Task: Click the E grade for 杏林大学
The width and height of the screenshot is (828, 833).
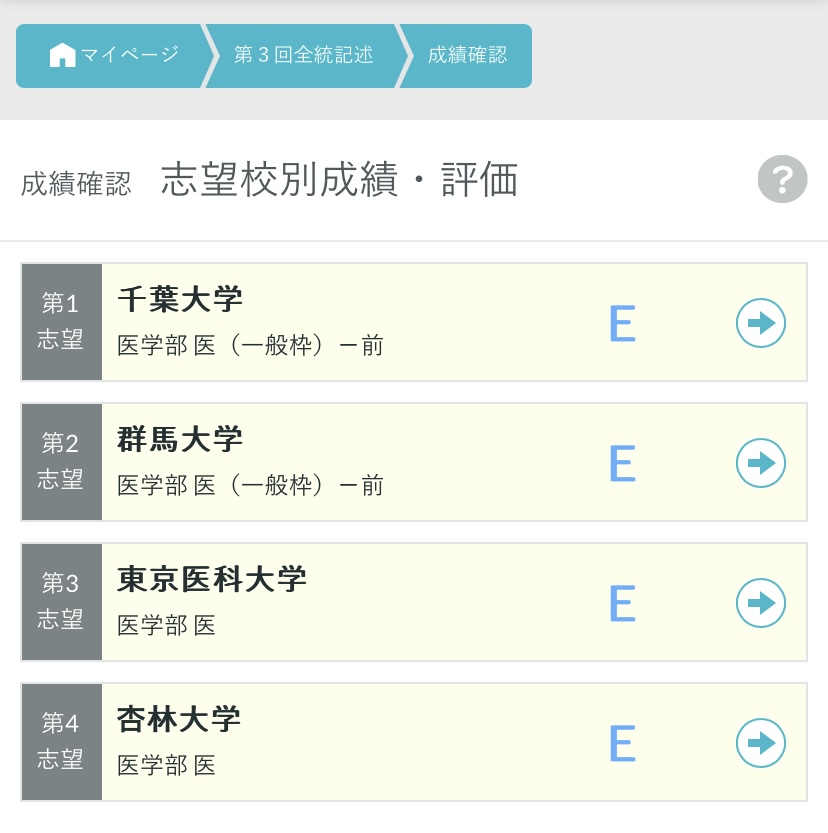Action: pyautogui.click(x=622, y=743)
